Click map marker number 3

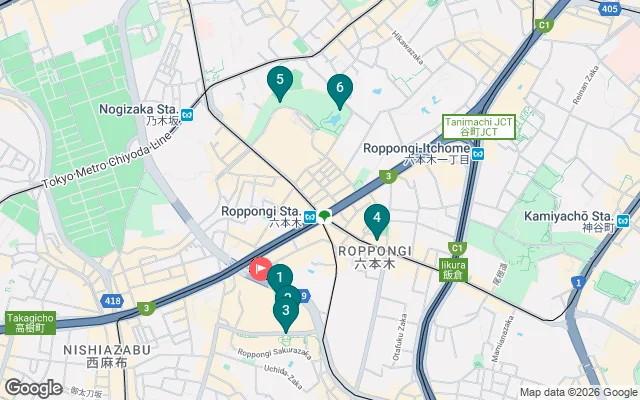tap(286, 314)
